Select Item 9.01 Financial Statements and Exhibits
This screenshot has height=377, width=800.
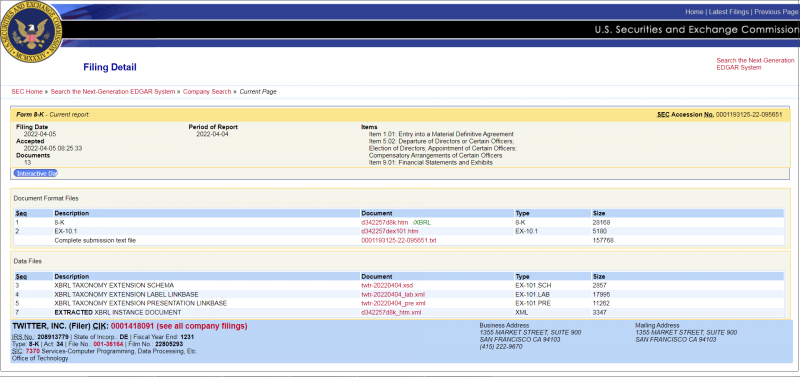(430, 162)
